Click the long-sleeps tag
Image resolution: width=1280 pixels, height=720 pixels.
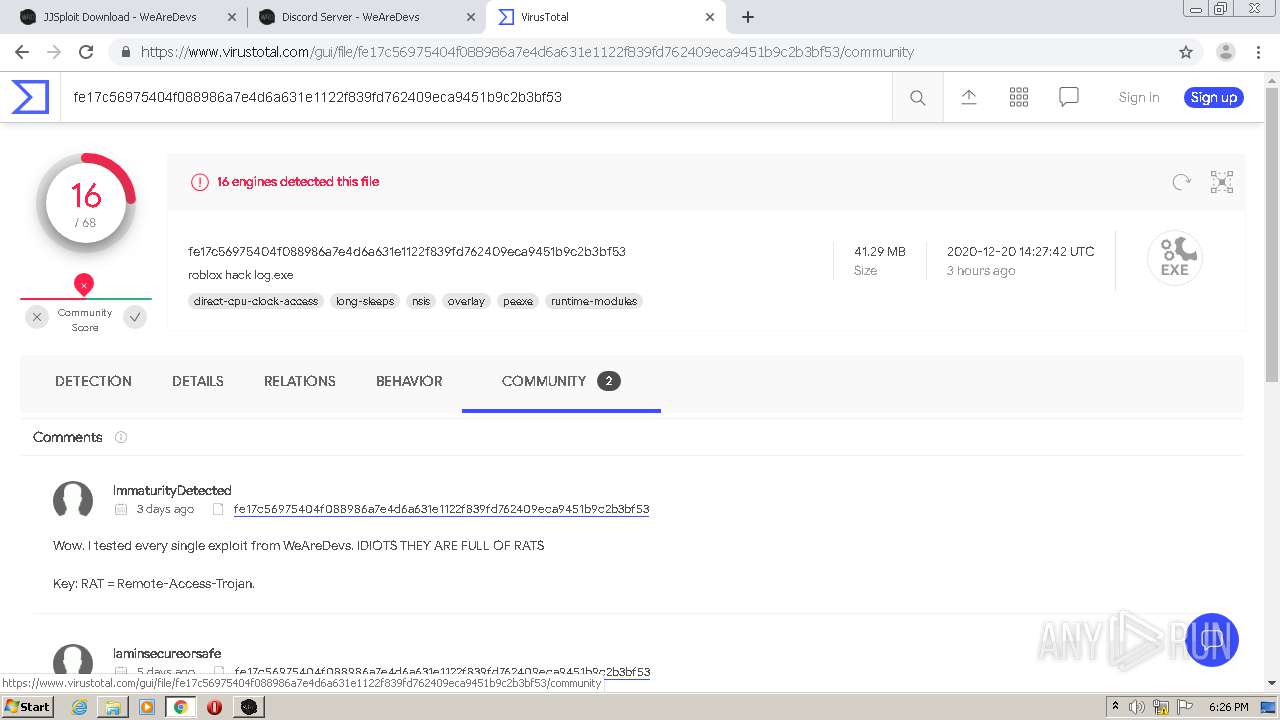[x=365, y=301]
